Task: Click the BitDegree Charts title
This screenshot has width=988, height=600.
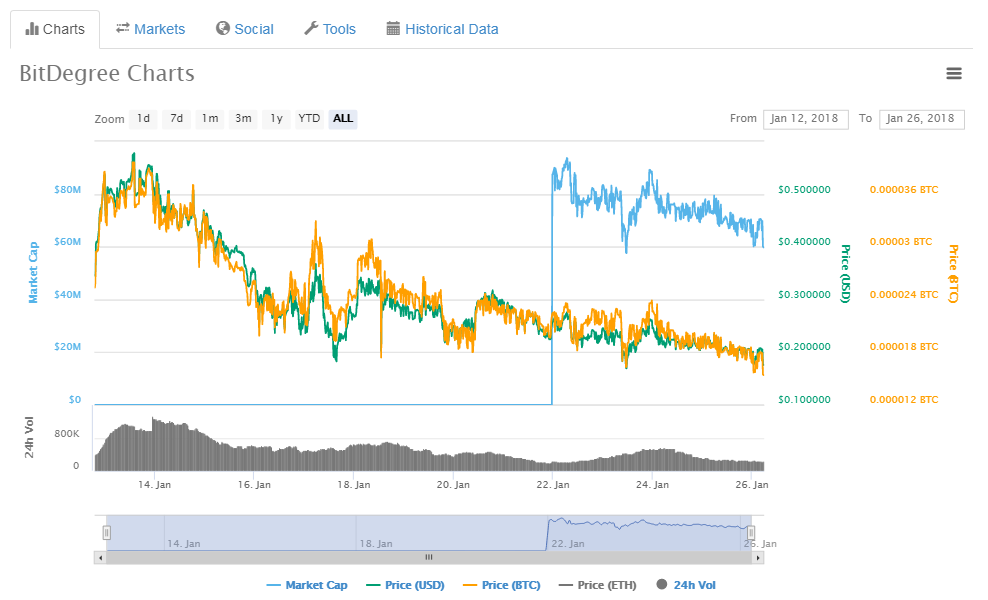Action: [106, 74]
